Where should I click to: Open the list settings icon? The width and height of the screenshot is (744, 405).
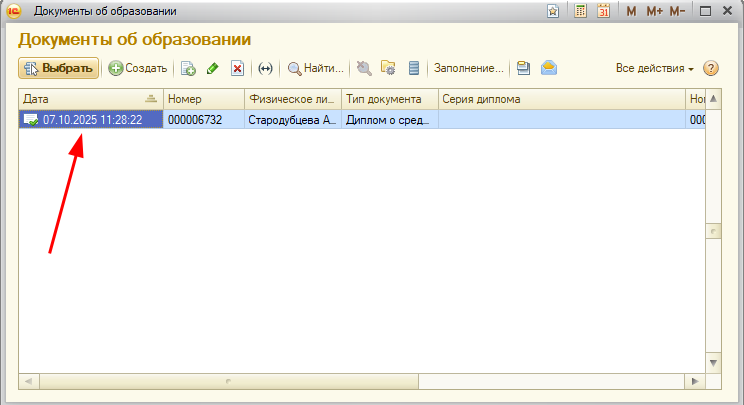click(x=389, y=68)
